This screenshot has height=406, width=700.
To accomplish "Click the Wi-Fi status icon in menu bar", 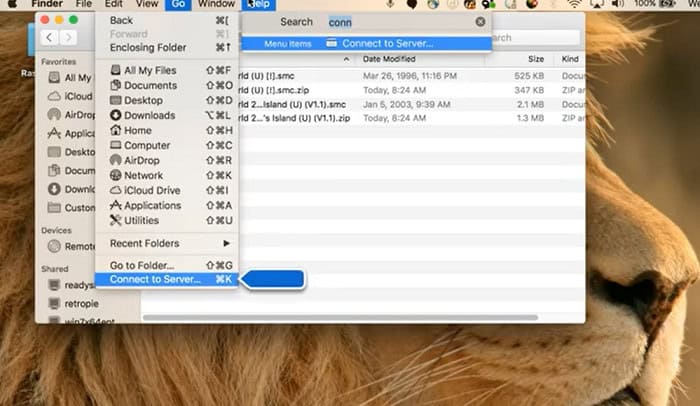I will coord(574,4).
